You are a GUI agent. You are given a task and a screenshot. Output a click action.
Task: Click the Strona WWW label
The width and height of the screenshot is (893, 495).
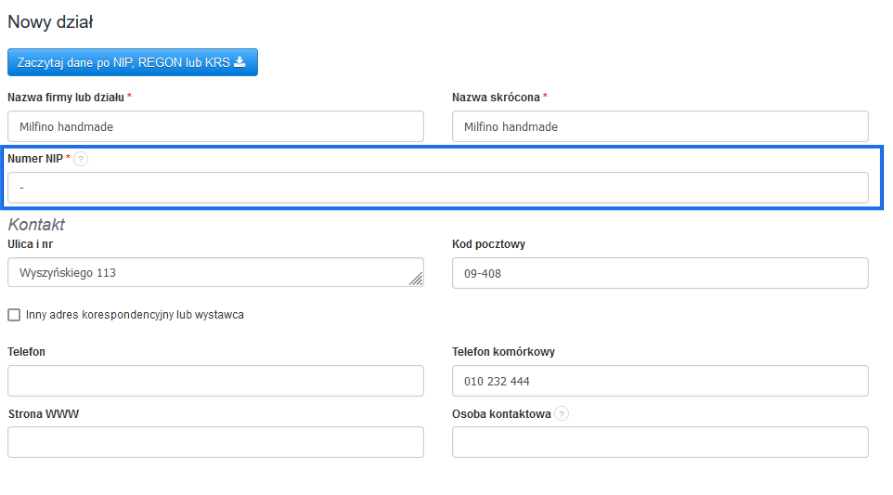click(x=43, y=414)
